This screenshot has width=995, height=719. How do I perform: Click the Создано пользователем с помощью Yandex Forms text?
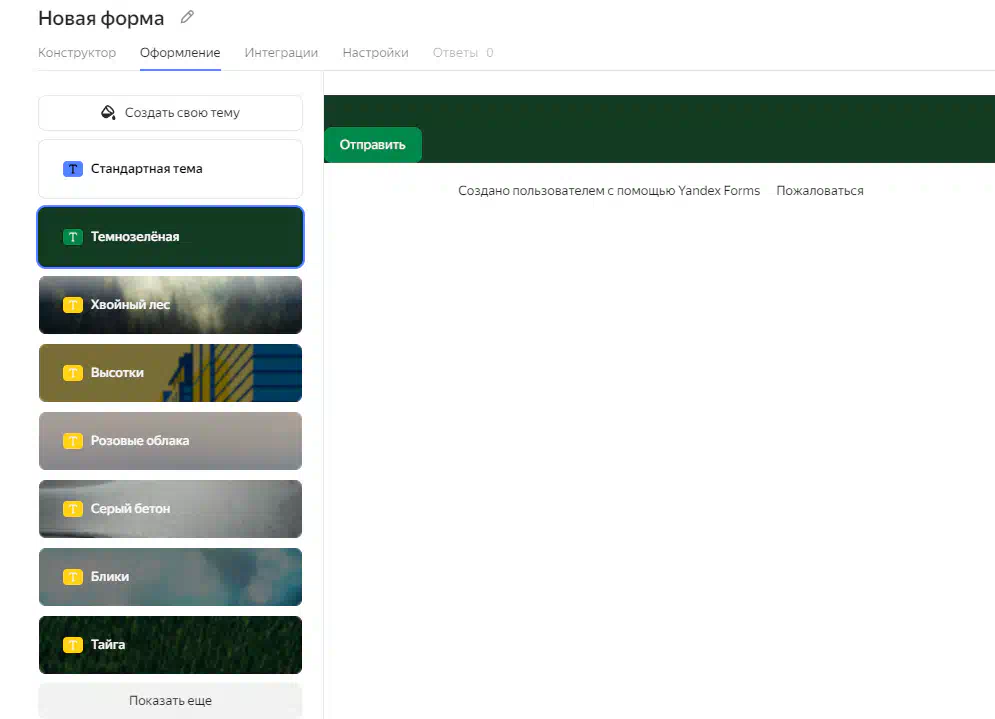tap(609, 190)
